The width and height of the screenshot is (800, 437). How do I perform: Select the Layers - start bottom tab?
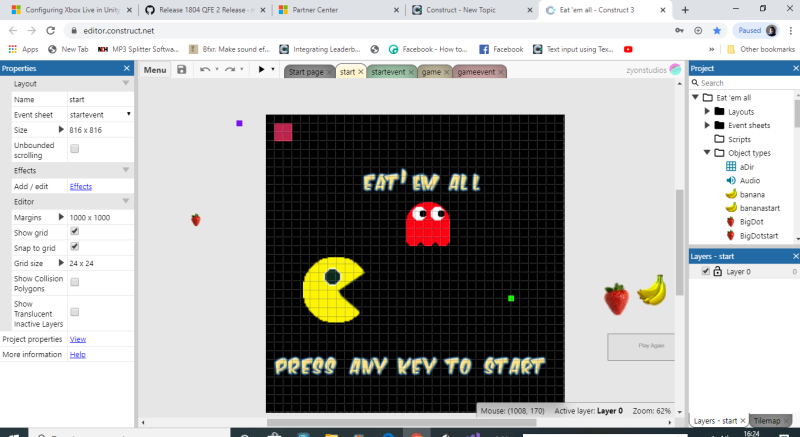715,421
